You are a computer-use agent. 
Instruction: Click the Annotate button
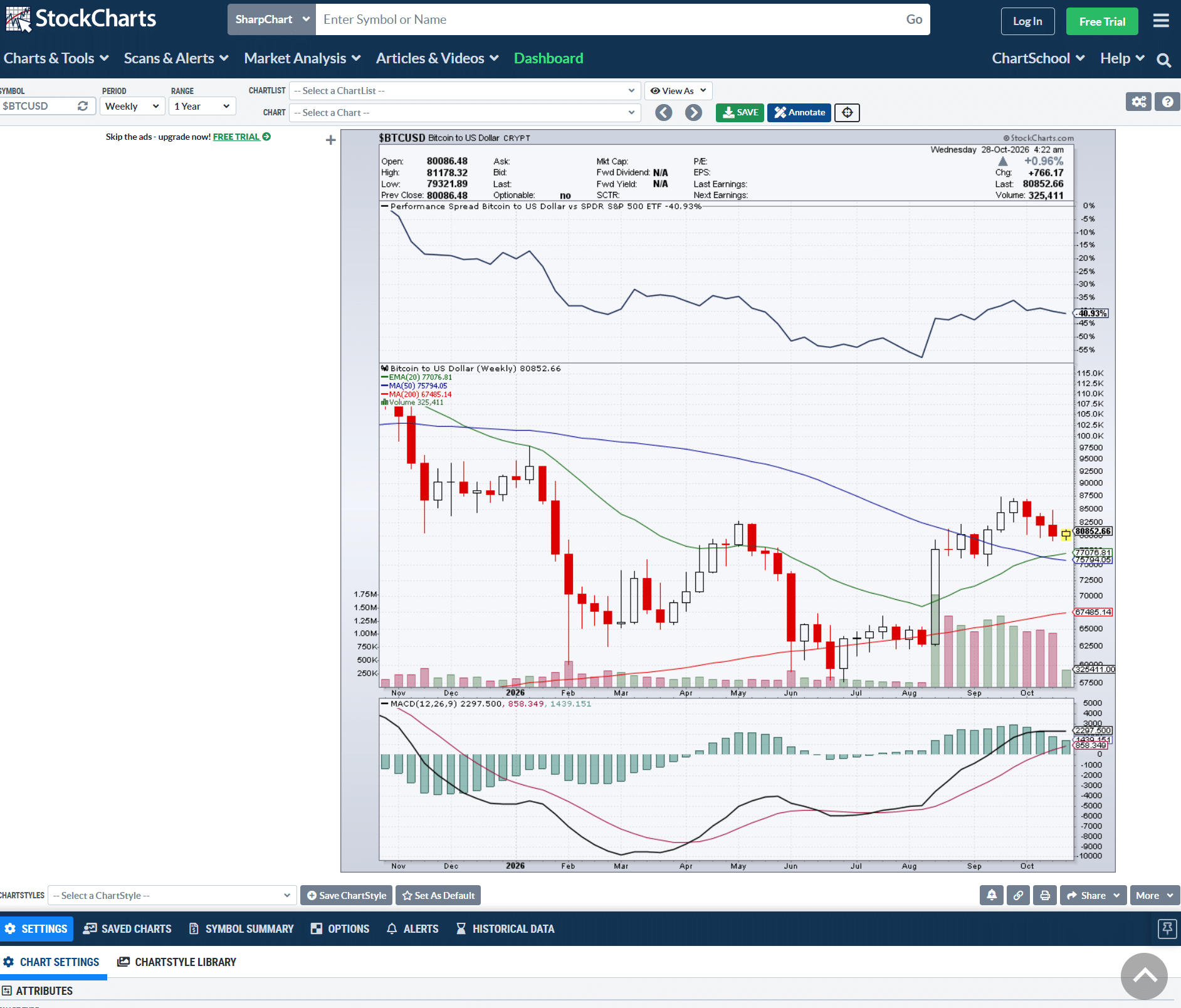coord(799,112)
